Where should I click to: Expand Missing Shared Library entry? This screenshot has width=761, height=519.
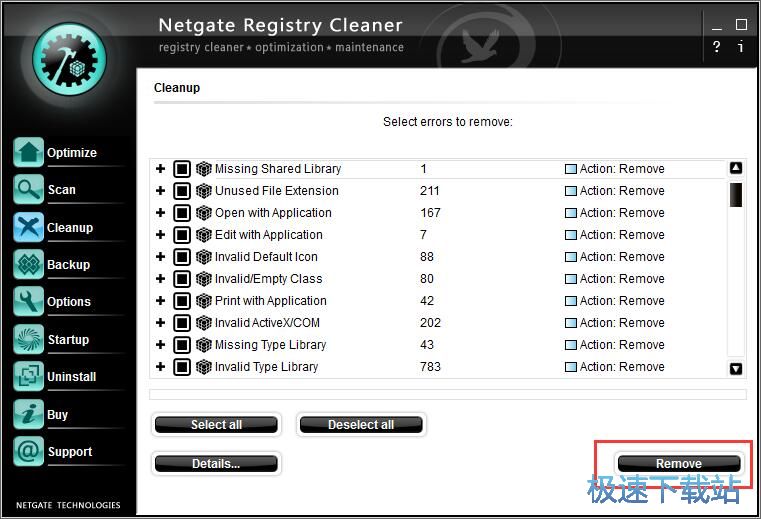click(x=161, y=168)
